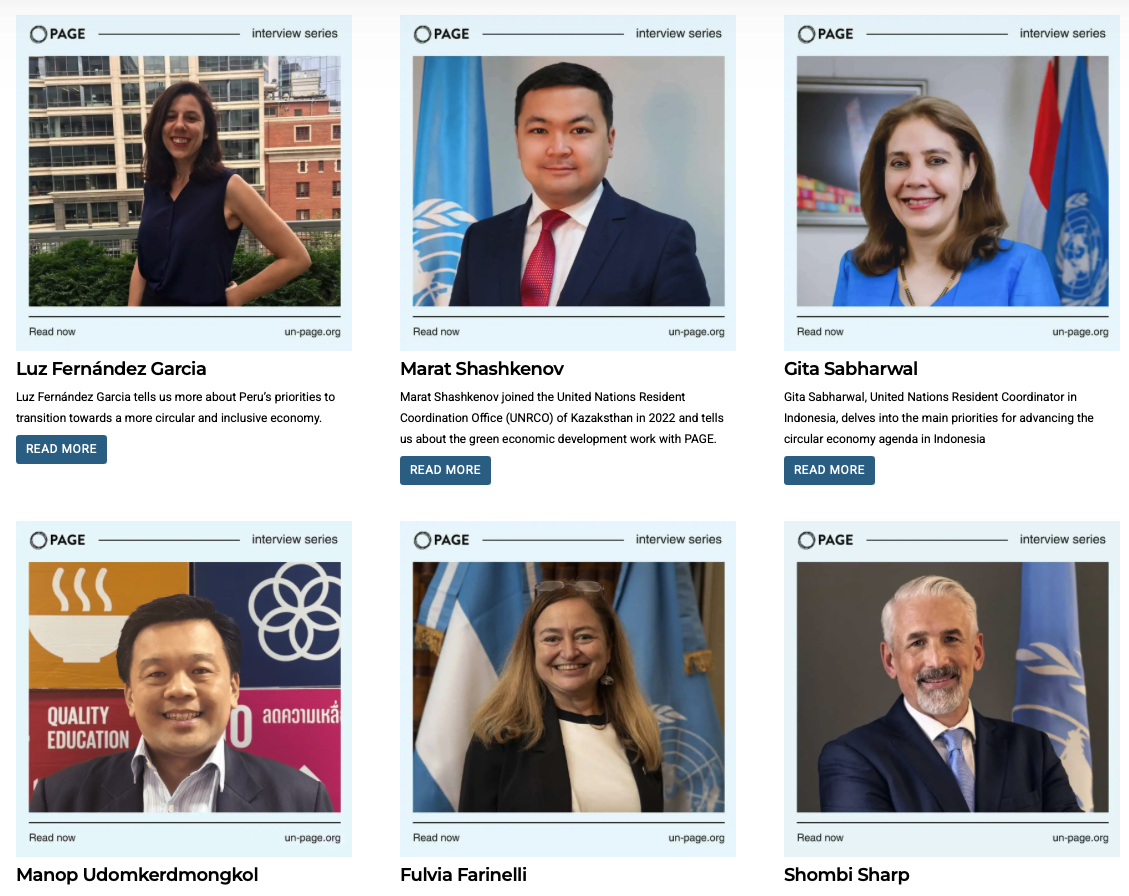This screenshot has width=1129, height=896.
Task: Open Read More for Marat Shashkenov
Action: 445,470
